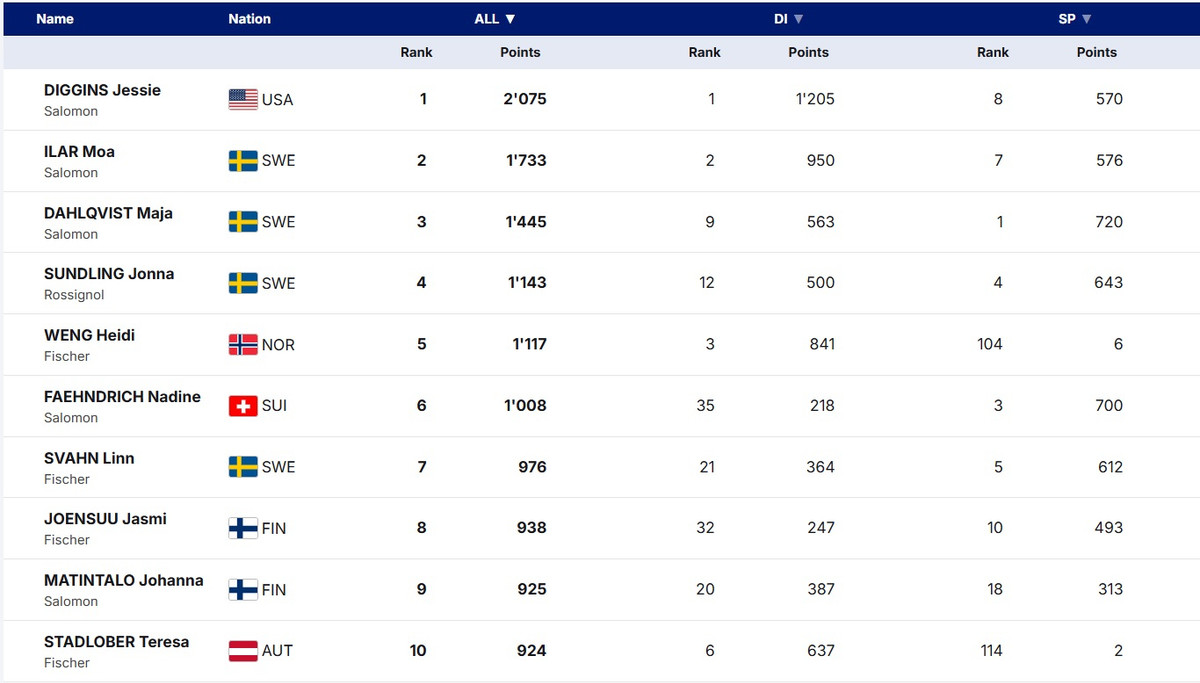Click the USA flag icon for Diggins
Screen dimensions: 1200x683
(x=243, y=99)
